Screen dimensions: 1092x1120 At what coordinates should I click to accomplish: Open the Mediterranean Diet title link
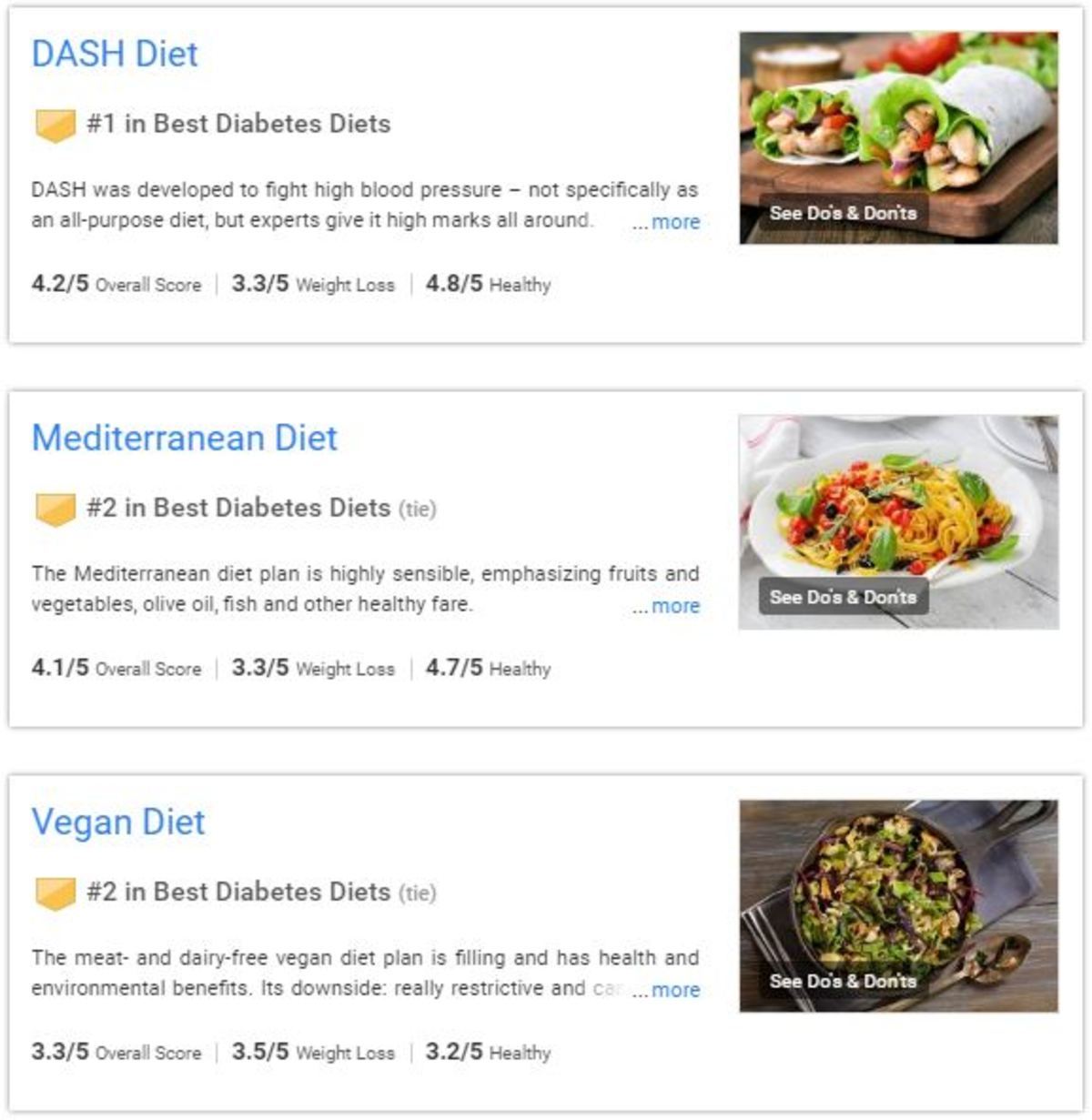pos(184,438)
